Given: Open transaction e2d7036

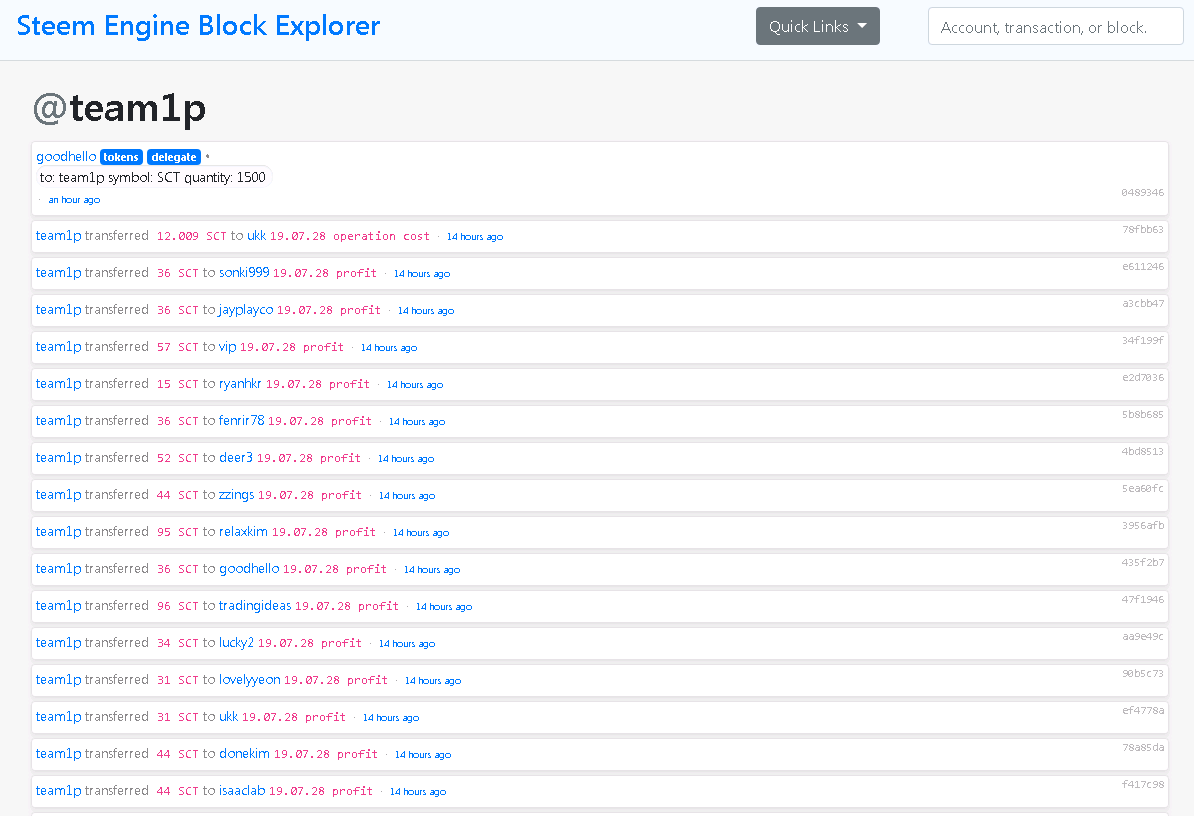Looking at the screenshot, I should pyautogui.click(x=1142, y=378).
